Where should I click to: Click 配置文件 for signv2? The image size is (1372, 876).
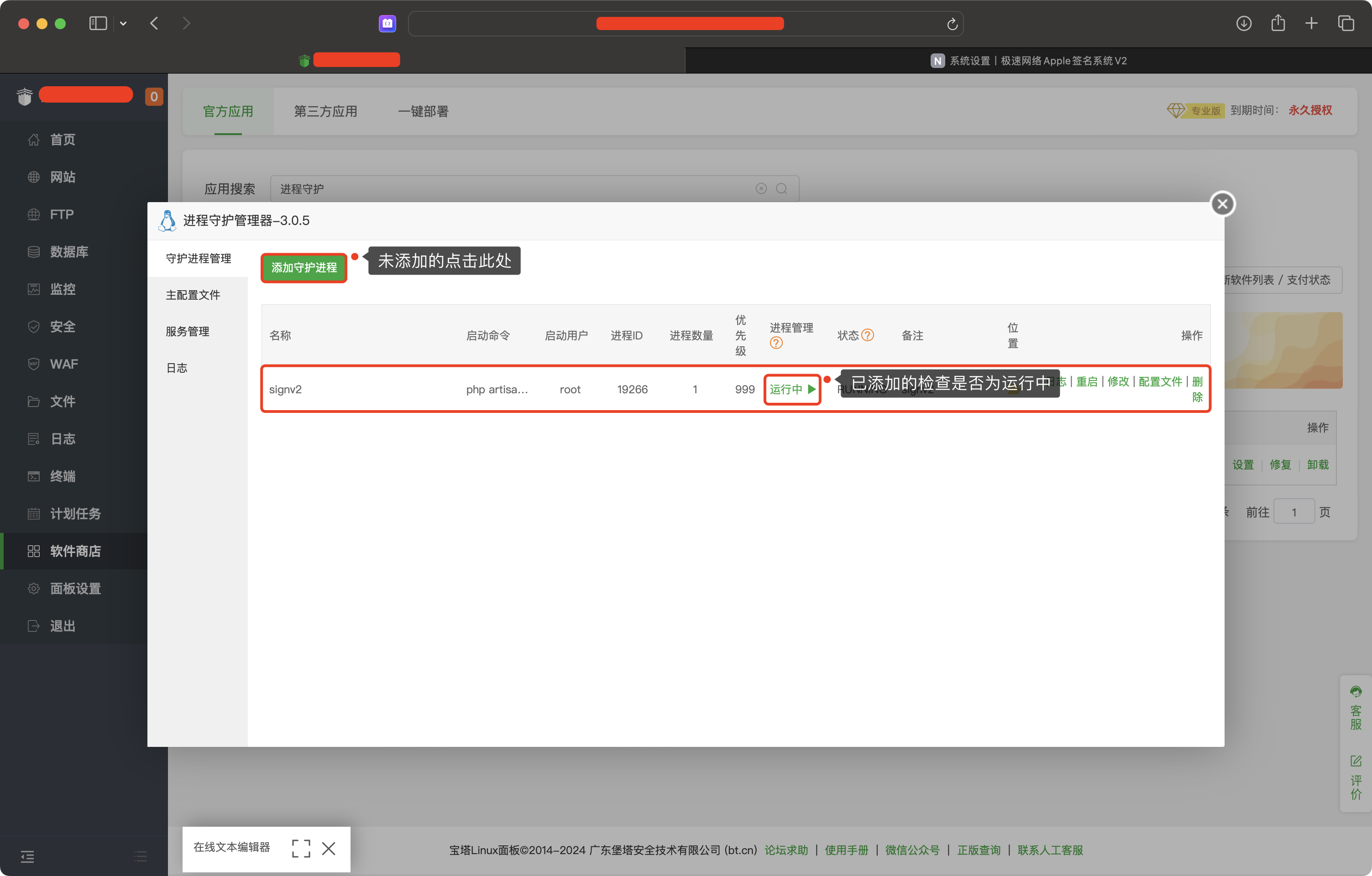tap(1160, 381)
